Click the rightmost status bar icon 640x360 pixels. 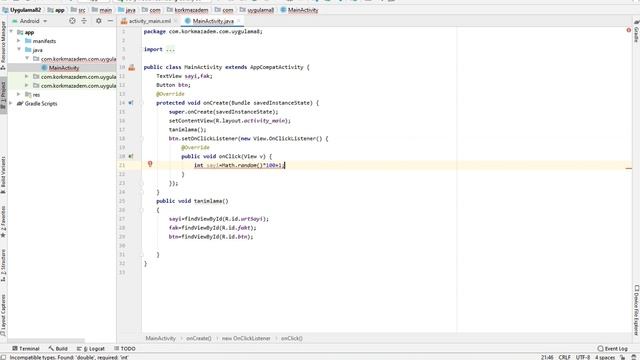click(x=634, y=357)
